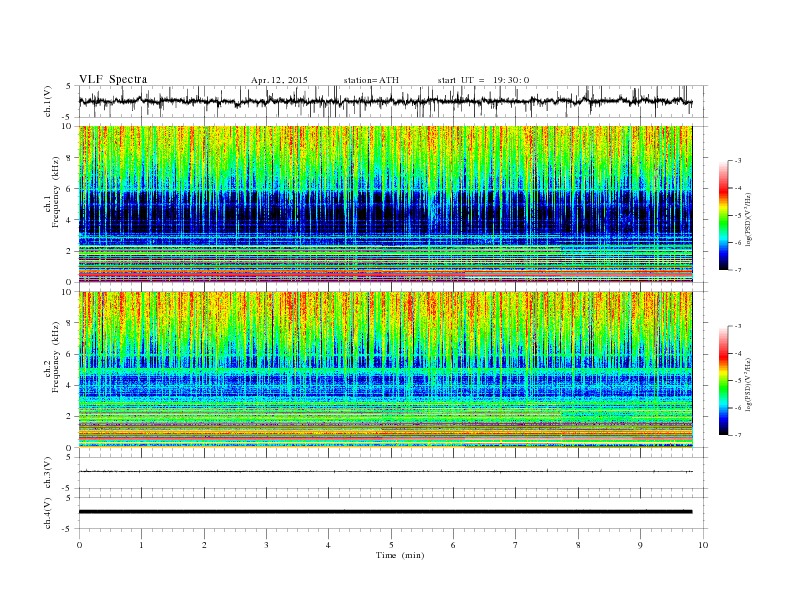Click the ch.1 voltage waveform trace
Screen dimensions: 792x612
point(385,101)
